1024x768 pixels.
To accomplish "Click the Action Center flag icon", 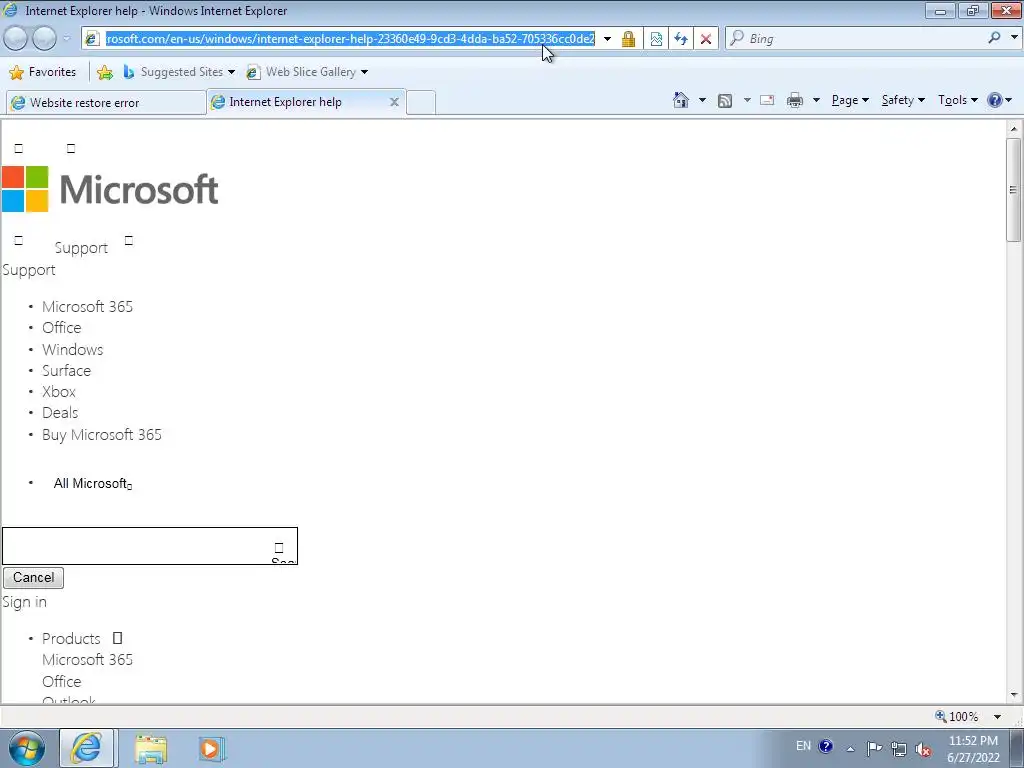I will pyautogui.click(x=874, y=748).
